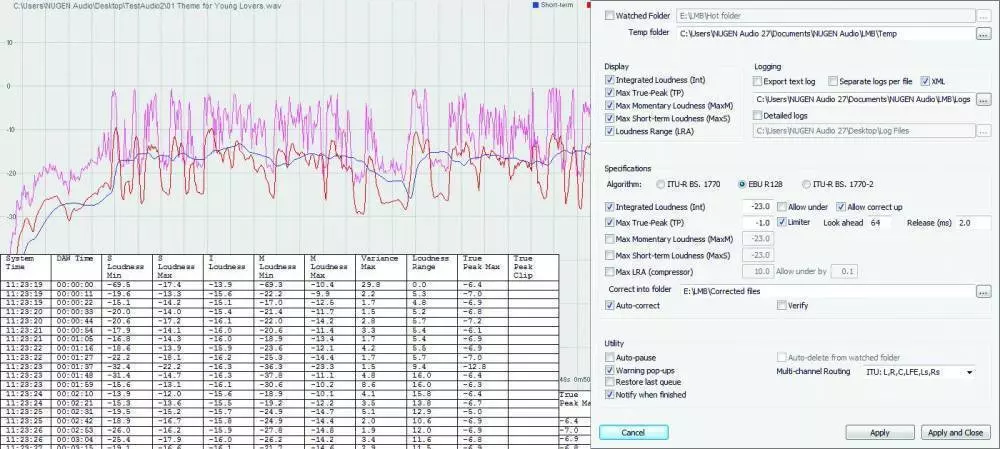This screenshot has width=1000, height=449.
Task: Click Apply and Close
Action: (x=955, y=432)
